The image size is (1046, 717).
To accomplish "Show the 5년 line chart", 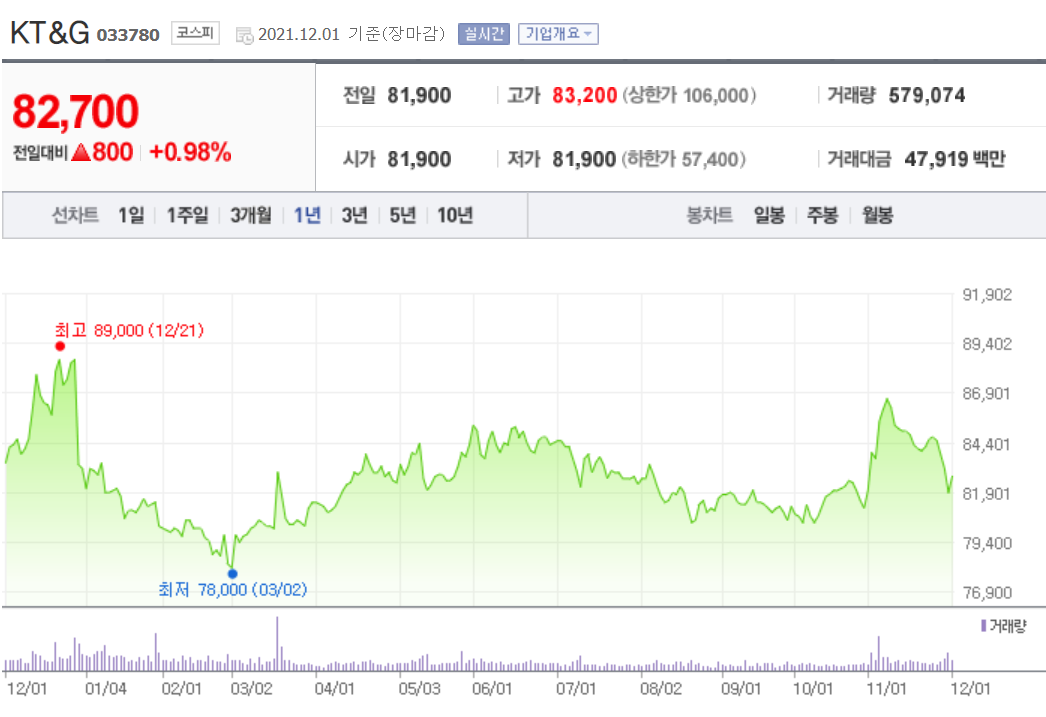I will [402, 215].
